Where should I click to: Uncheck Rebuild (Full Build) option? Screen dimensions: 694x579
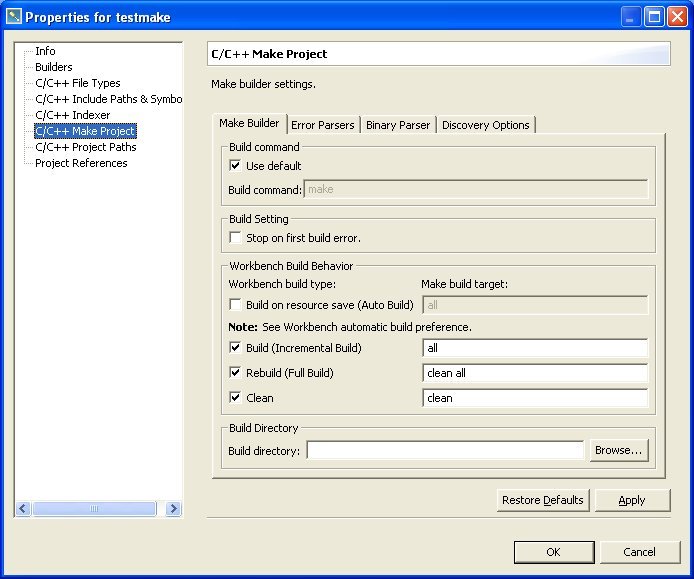click(x=236, y=373)
